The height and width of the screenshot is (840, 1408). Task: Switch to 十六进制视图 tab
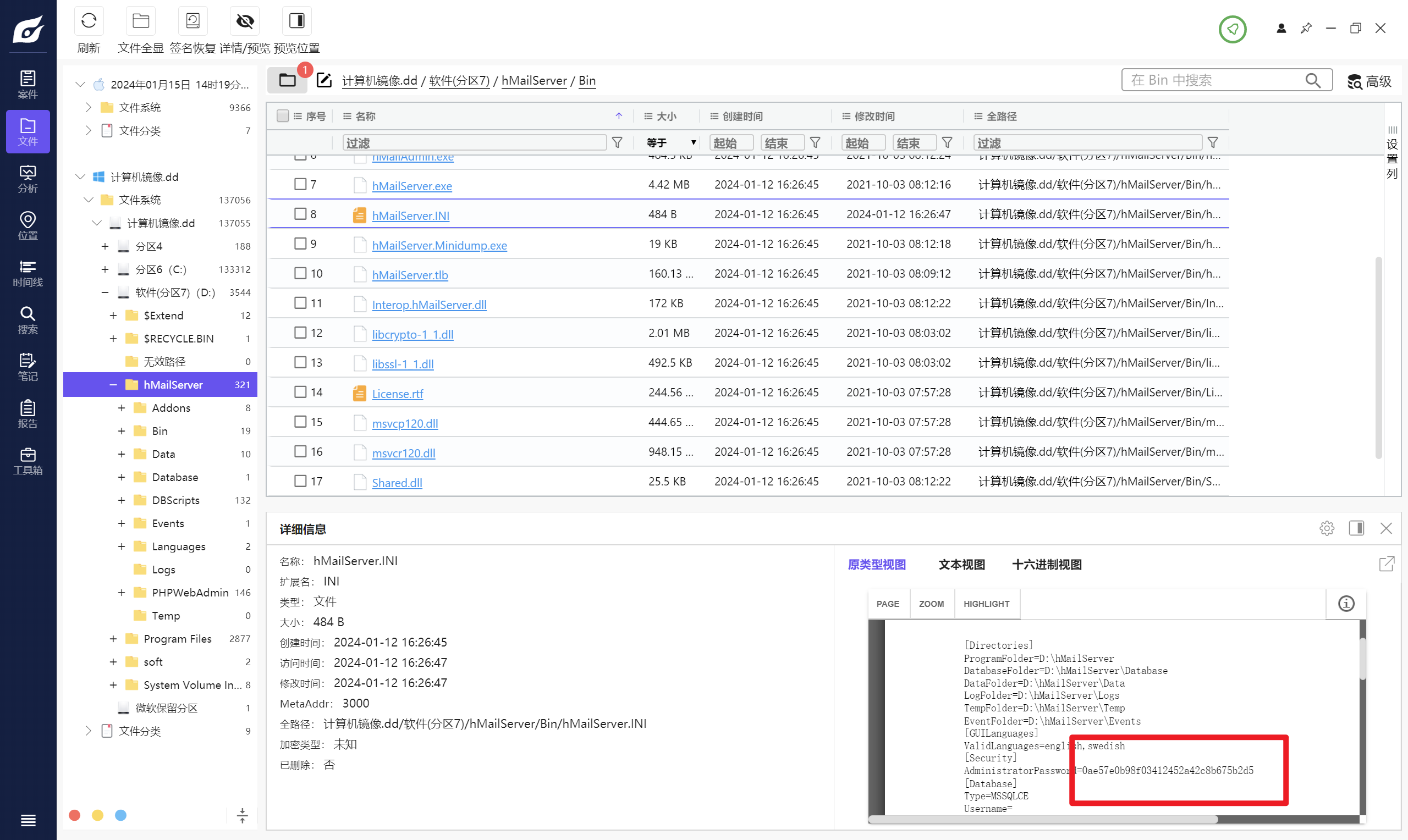coord(1046,565)
